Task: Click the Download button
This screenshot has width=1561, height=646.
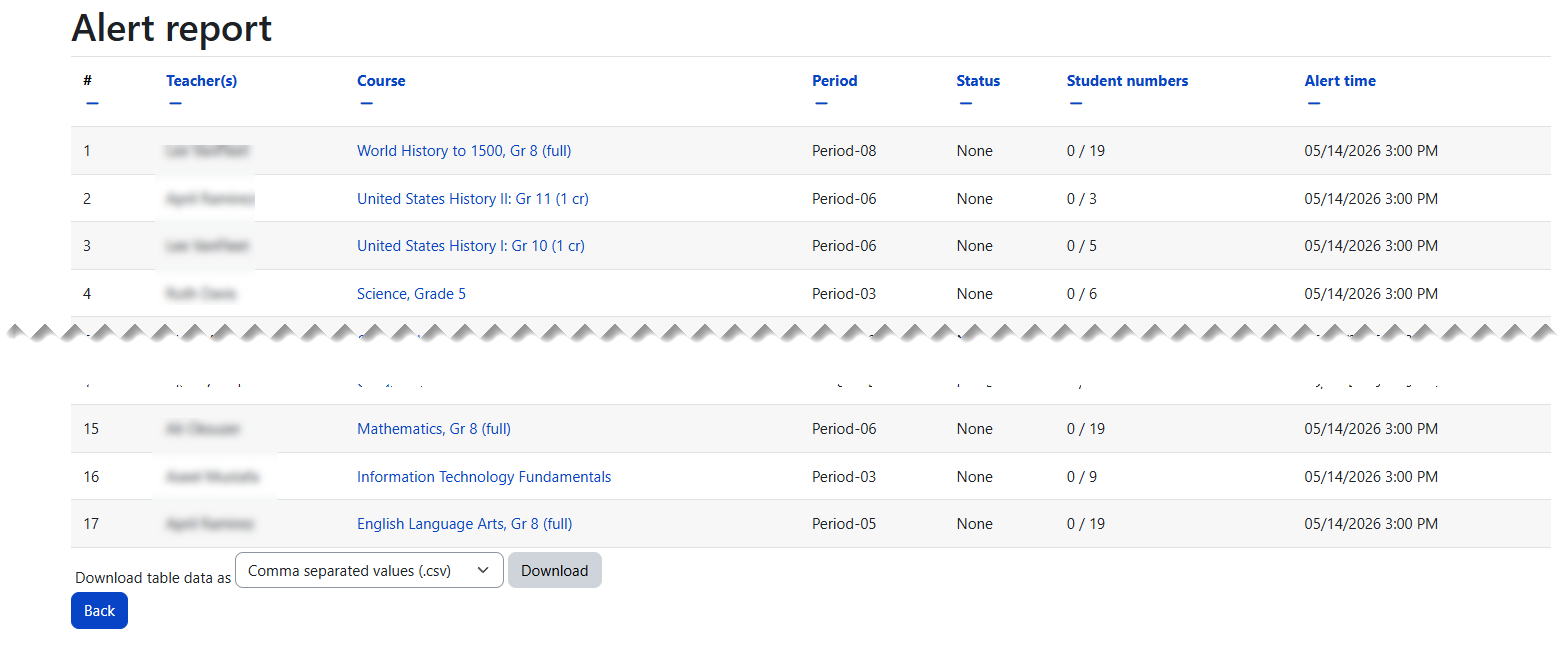Action: pos(555,570)
